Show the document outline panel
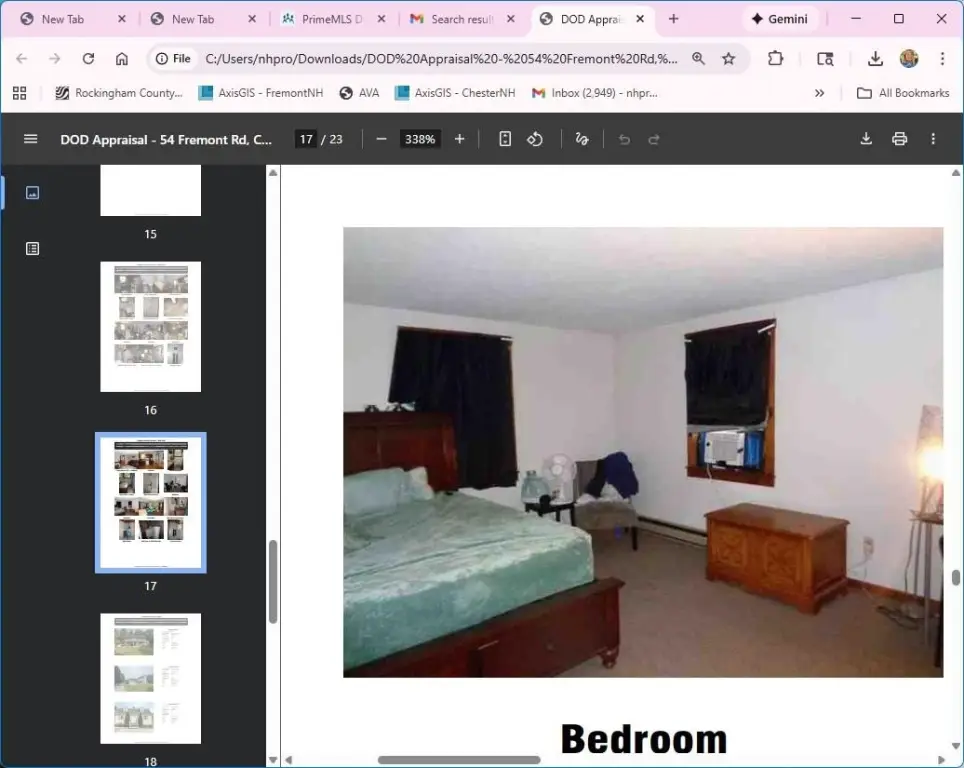This screenshot has height=768, width=964. click(x=32, y=249)
